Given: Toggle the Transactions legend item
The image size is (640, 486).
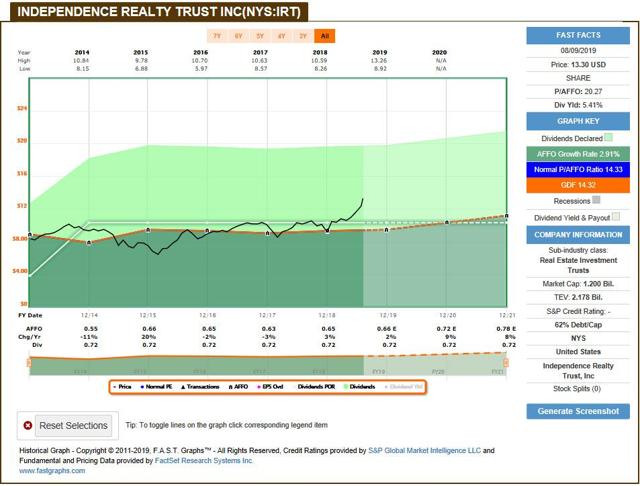Looking at the screenshot, I should [x=200, y=387].
